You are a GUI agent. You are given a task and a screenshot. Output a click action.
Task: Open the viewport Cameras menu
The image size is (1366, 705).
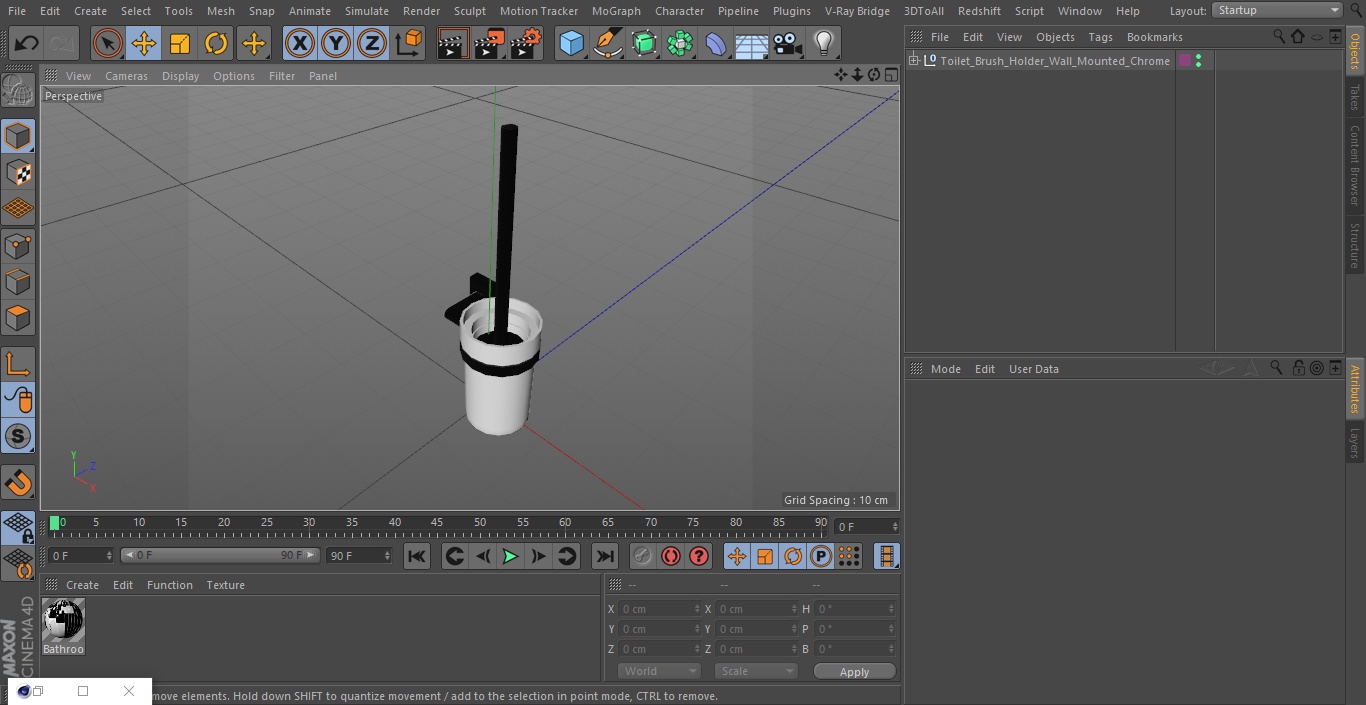pos(126,76)
